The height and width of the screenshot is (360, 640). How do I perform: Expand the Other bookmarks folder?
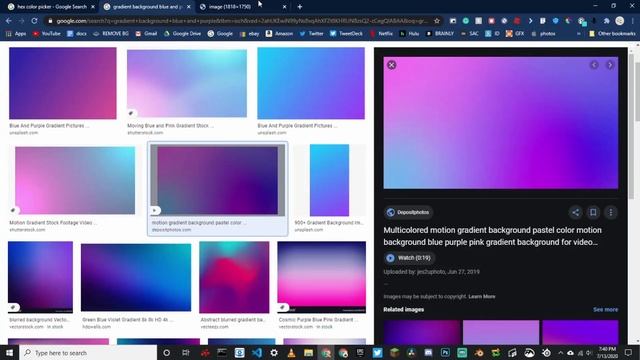point(612,33)
